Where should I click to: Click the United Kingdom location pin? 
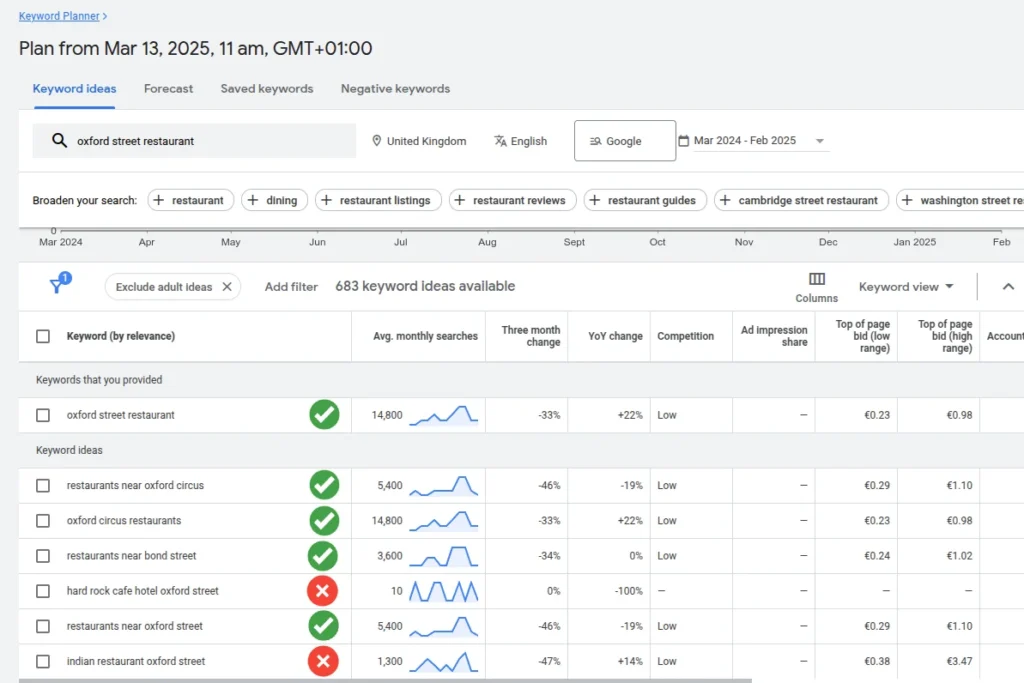coord(377,141)
